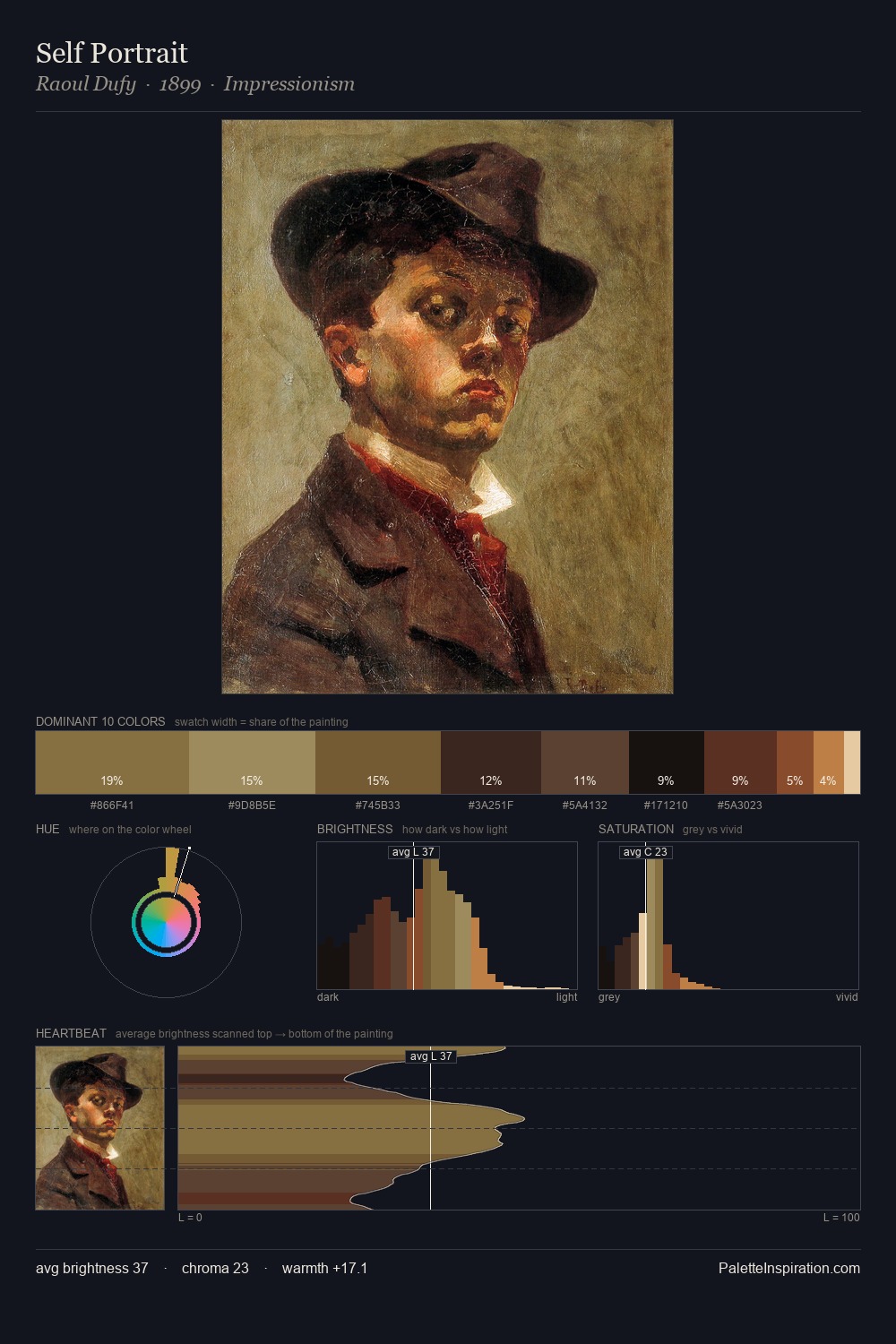Click the 'L = 100' axis label
896x1344 pixels.
coord(841,1218)
